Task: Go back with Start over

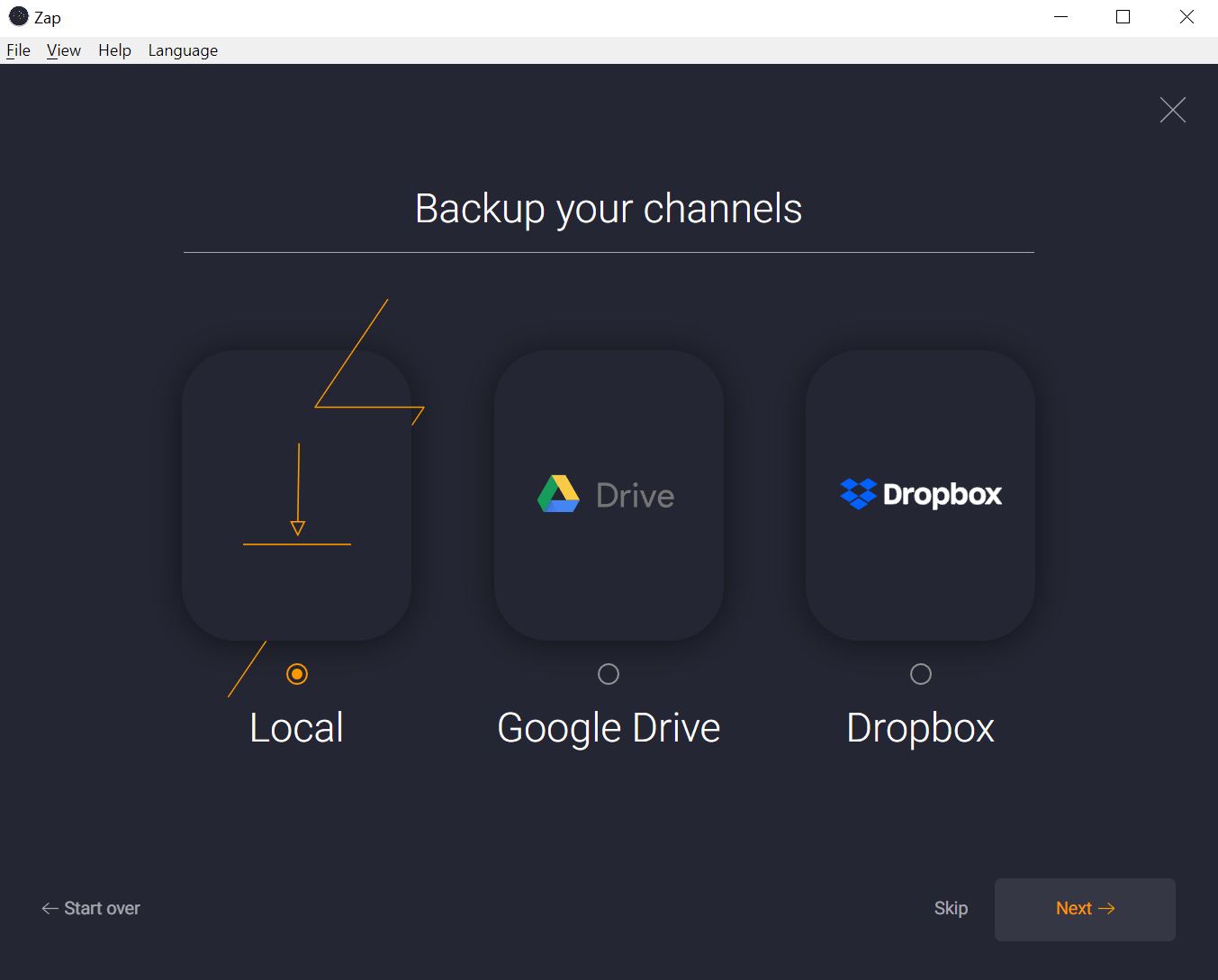Action: tap(91, 908)
